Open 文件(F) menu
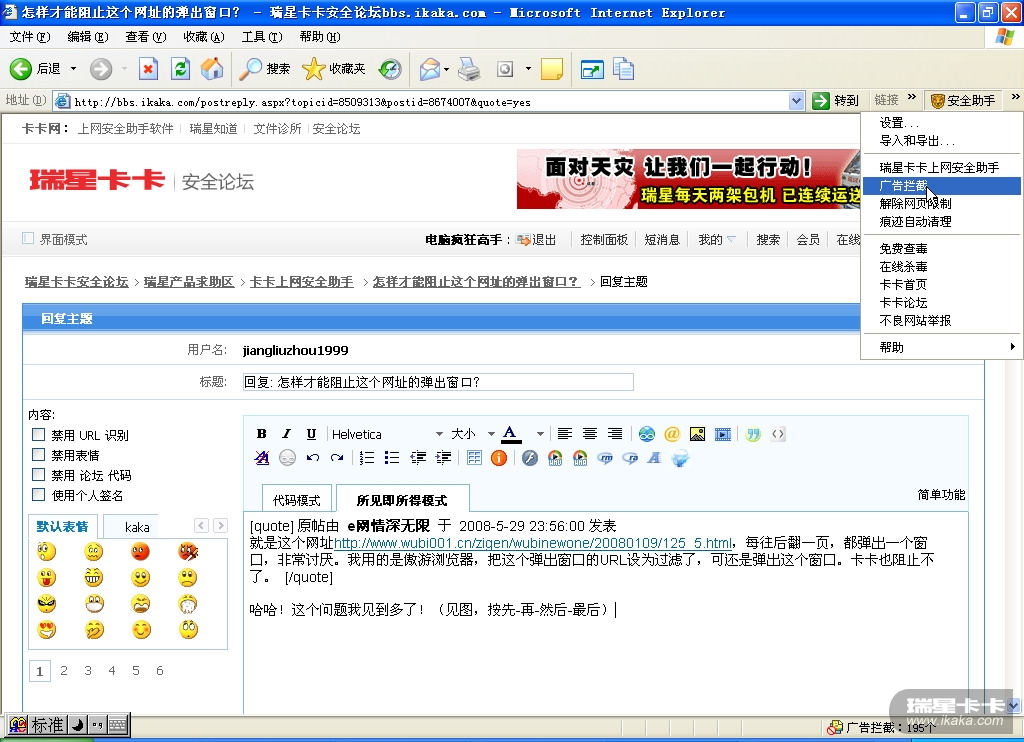This screenshot has height=742, width=1024. 29,37
